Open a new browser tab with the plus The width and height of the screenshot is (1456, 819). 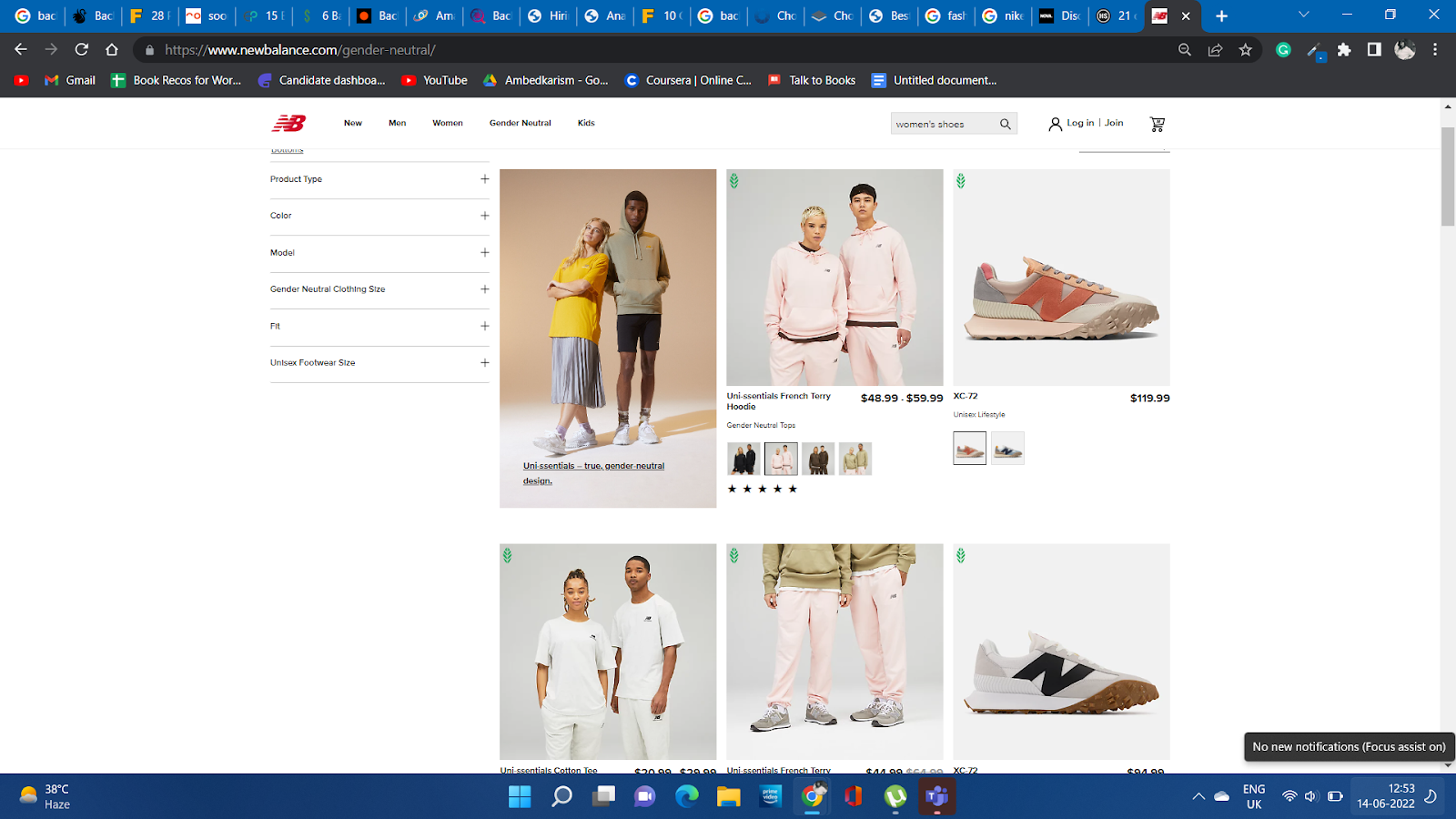(1221, 15)
